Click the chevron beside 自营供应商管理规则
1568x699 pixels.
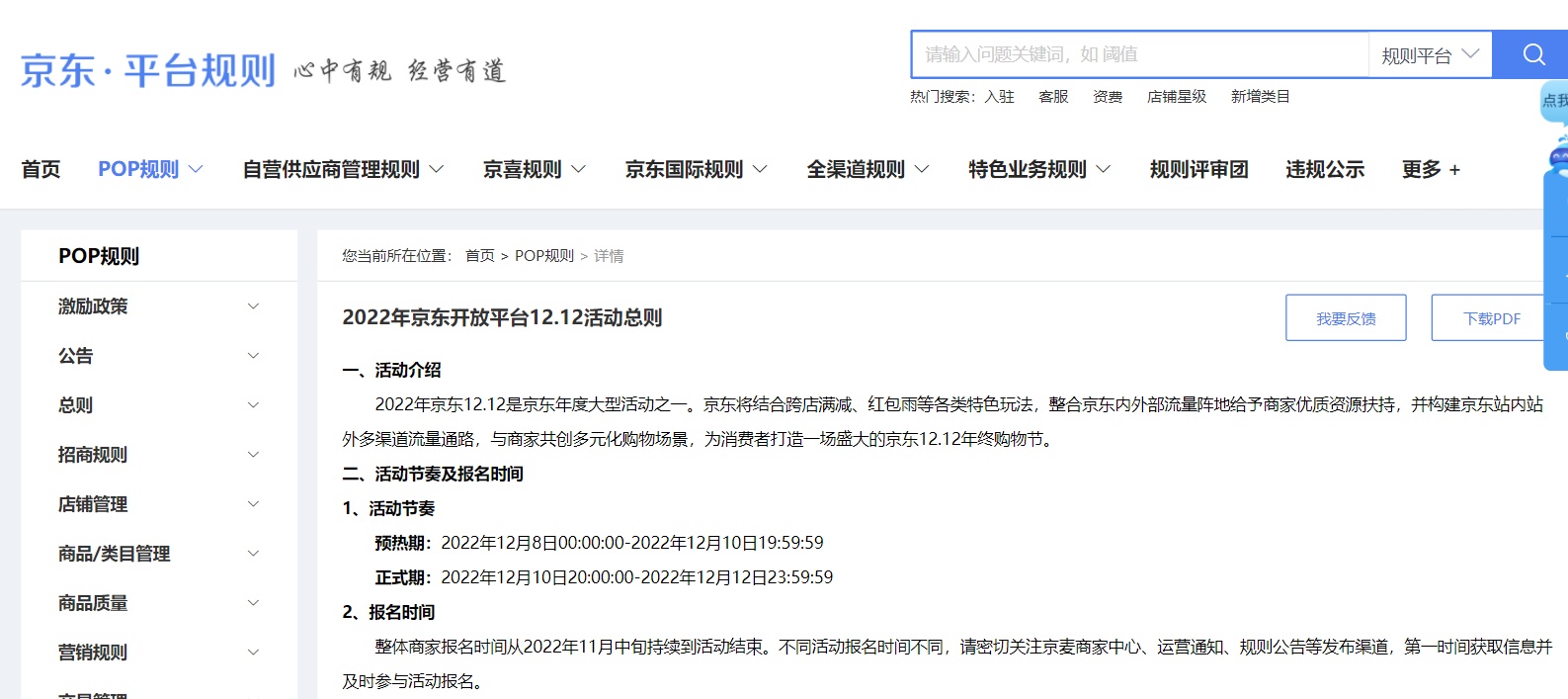coord(436,169)
